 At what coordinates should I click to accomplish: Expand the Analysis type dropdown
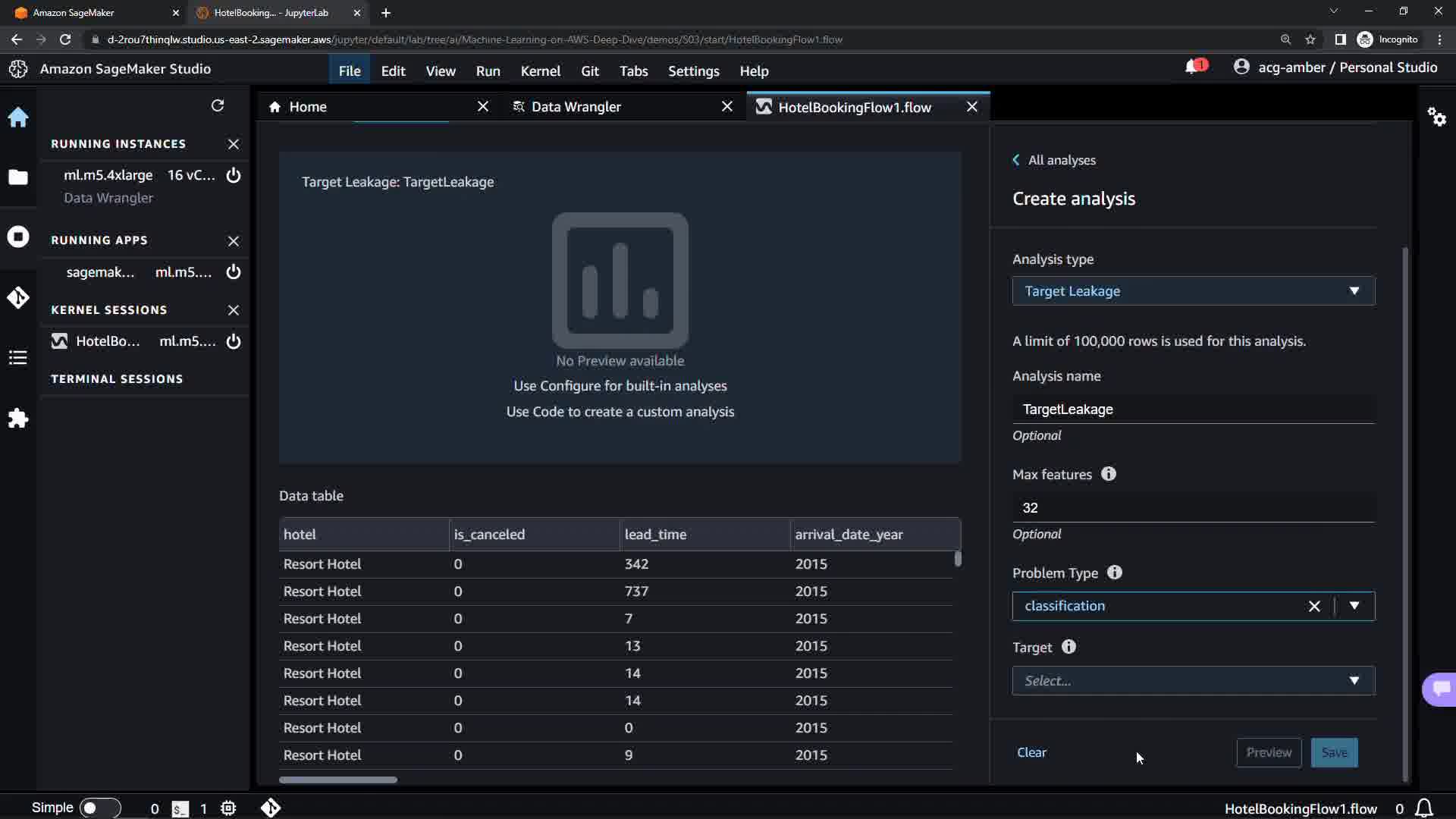[x=1193, y=291]
